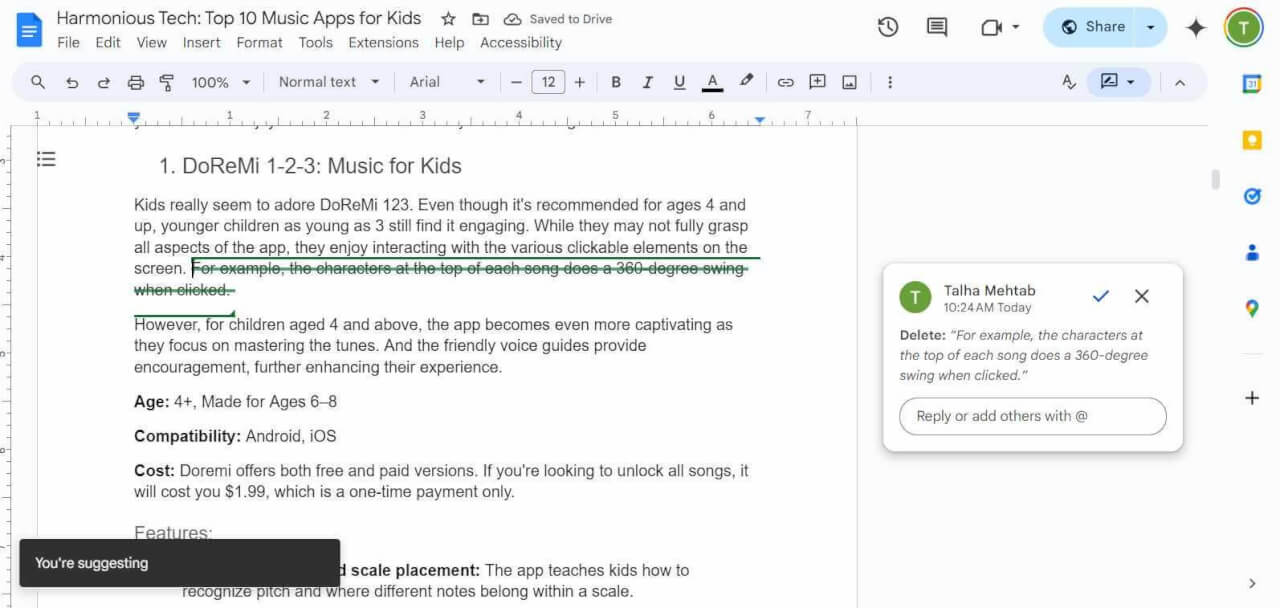1280x608 pixels.
Task: Open Google Tasks from the side panel
Action: [x=1252, y=196]
